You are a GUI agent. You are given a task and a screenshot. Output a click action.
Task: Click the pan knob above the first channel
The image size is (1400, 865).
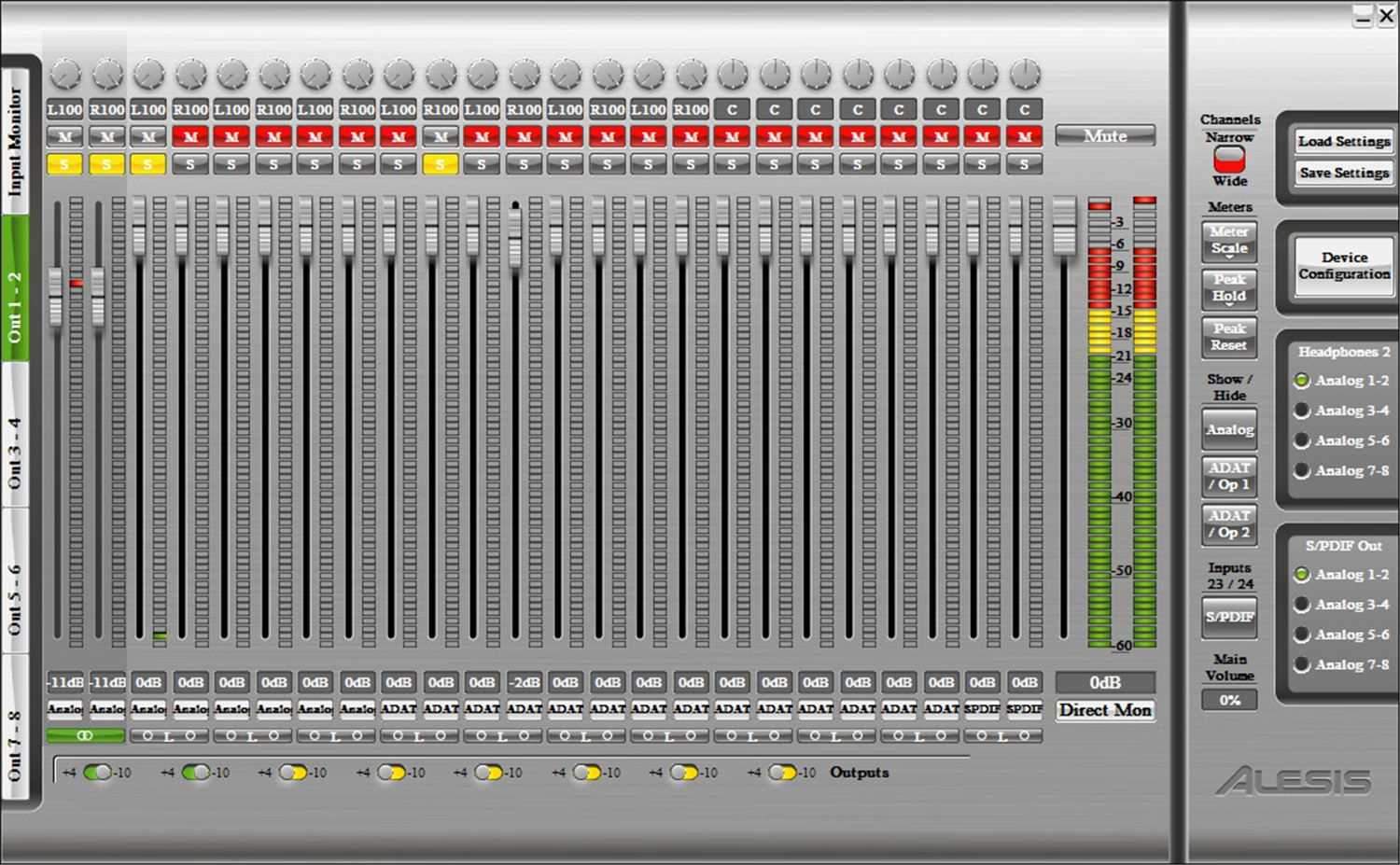(64, 74)
